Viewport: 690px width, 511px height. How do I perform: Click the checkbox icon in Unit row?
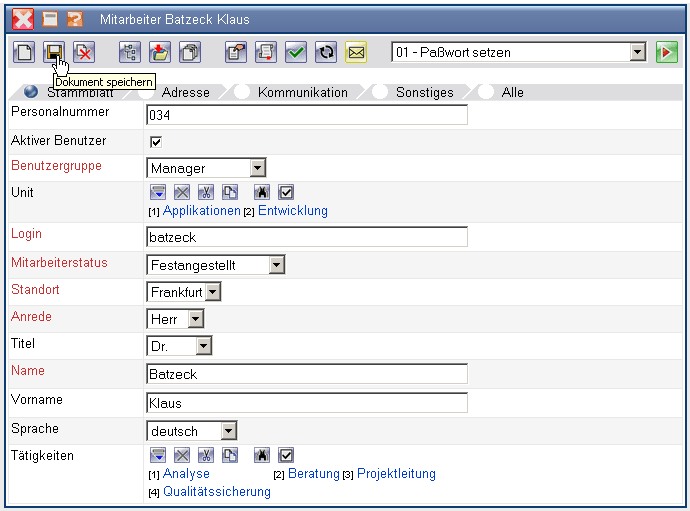(286, 193)
